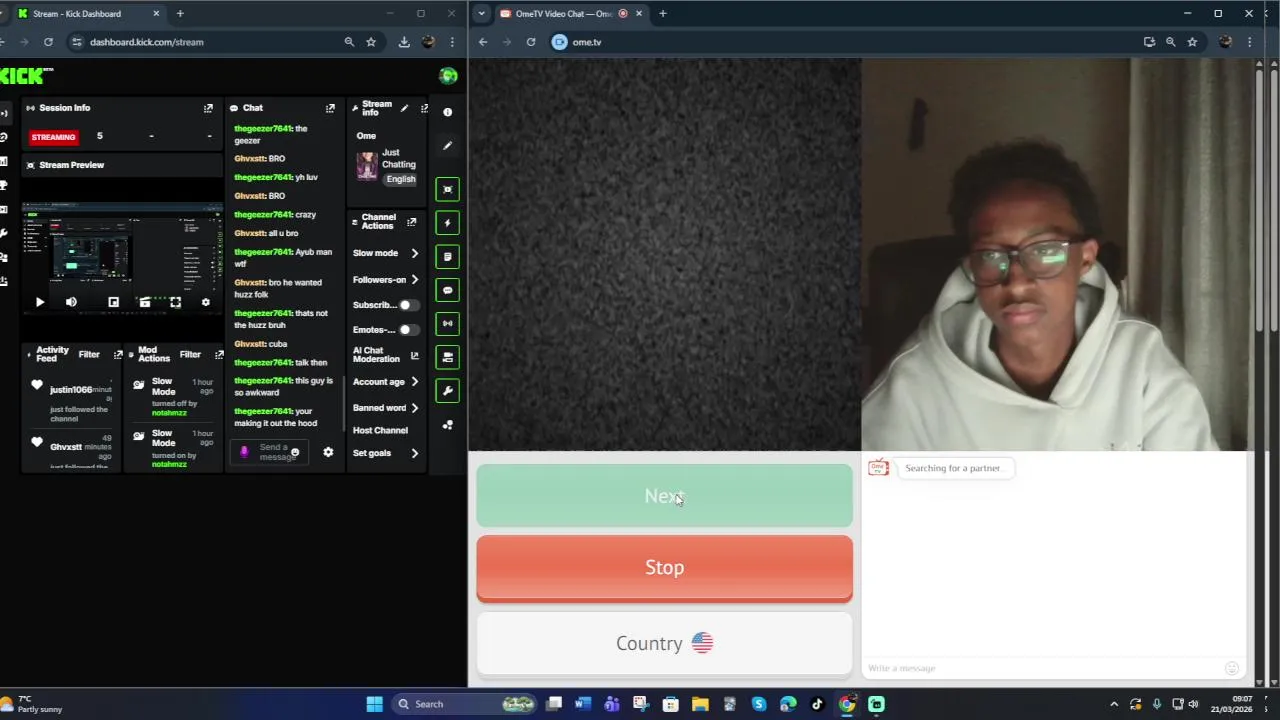Image resolution: width=1280 pixels, height=720 pixels.
Task: Toggle the wrench widget in right sidebar
Action: [448, 391]
